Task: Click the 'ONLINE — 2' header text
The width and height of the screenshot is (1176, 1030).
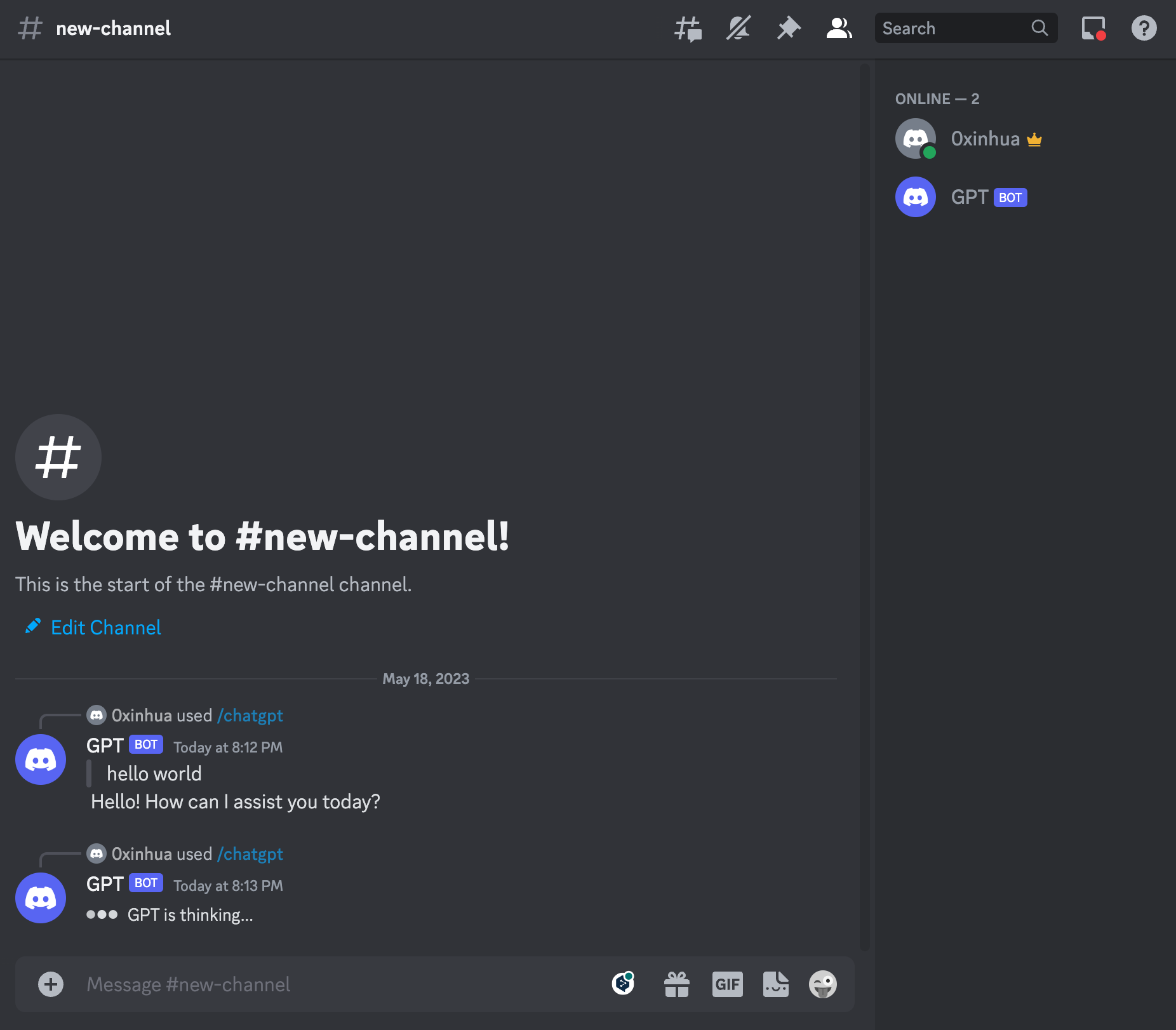Action: (937, 99)
